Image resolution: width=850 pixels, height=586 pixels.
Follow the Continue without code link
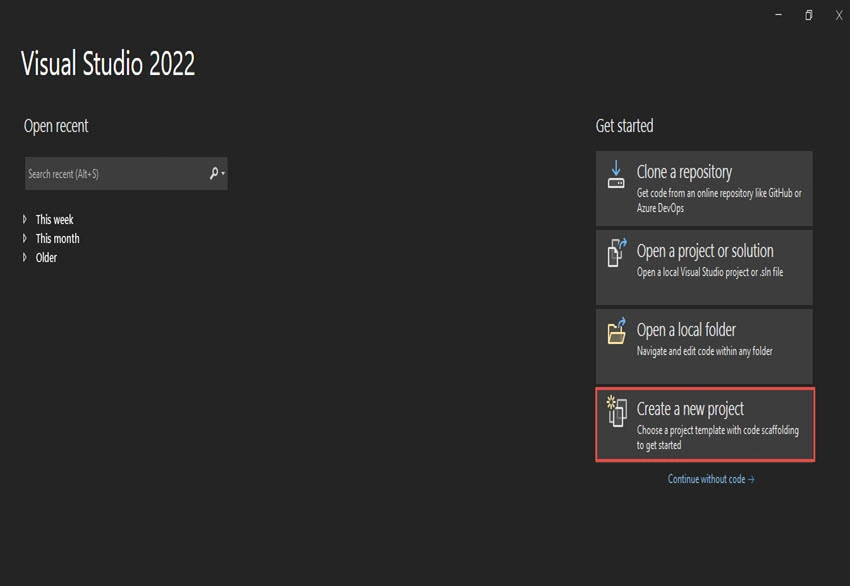tap(711, 479)
